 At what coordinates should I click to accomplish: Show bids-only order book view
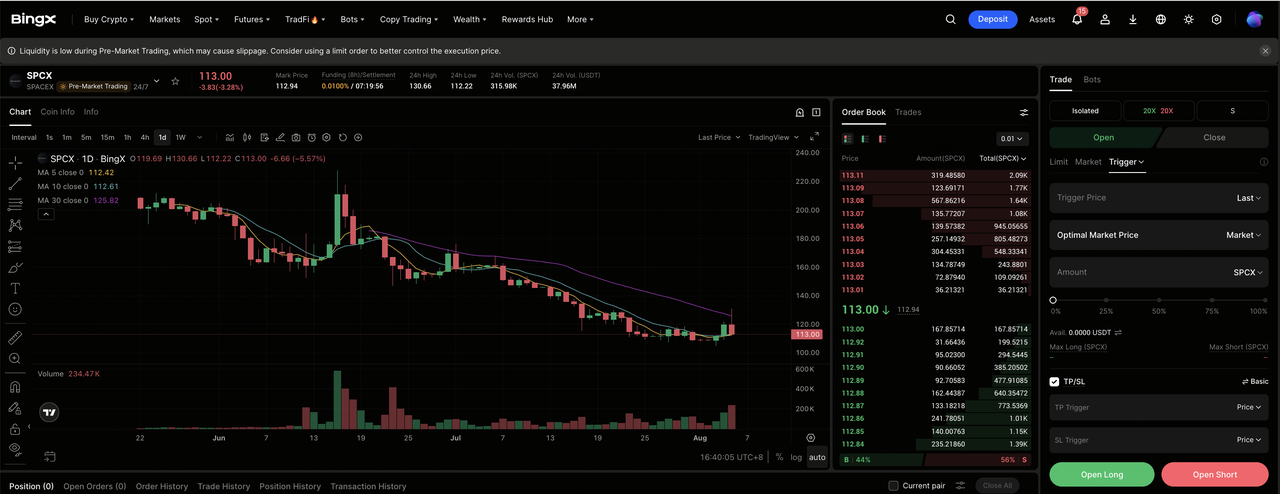[x=864, y=139]
